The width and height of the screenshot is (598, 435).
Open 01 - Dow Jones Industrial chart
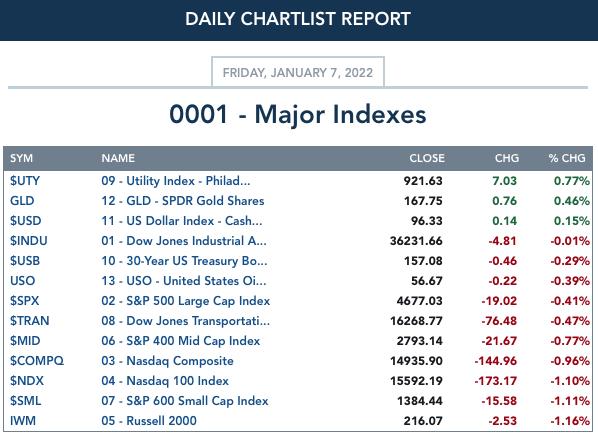pyautogui.click(x=184, y=241)
